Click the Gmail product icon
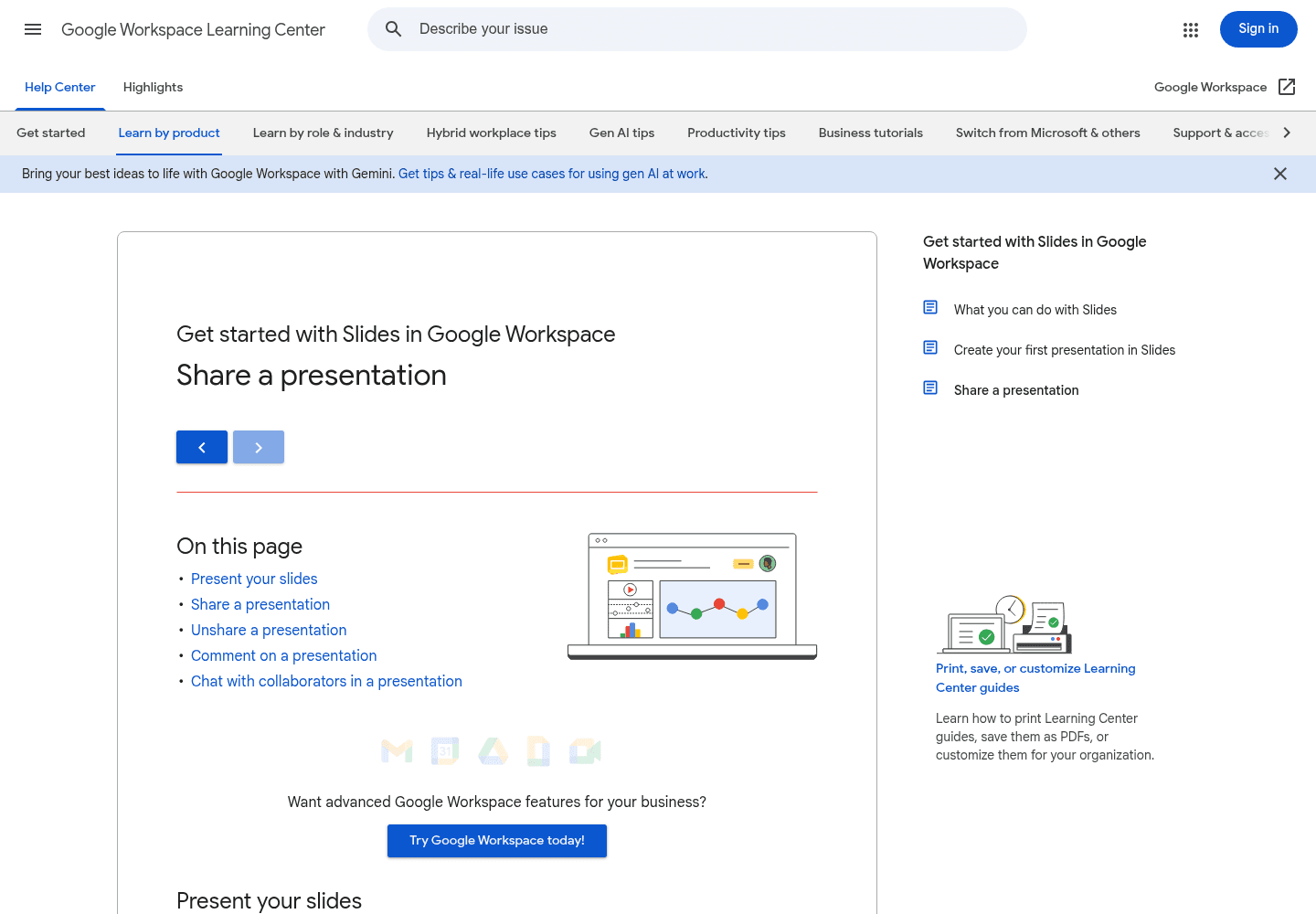The width and height of the screenshot is (1316, 914). [397, 751]
